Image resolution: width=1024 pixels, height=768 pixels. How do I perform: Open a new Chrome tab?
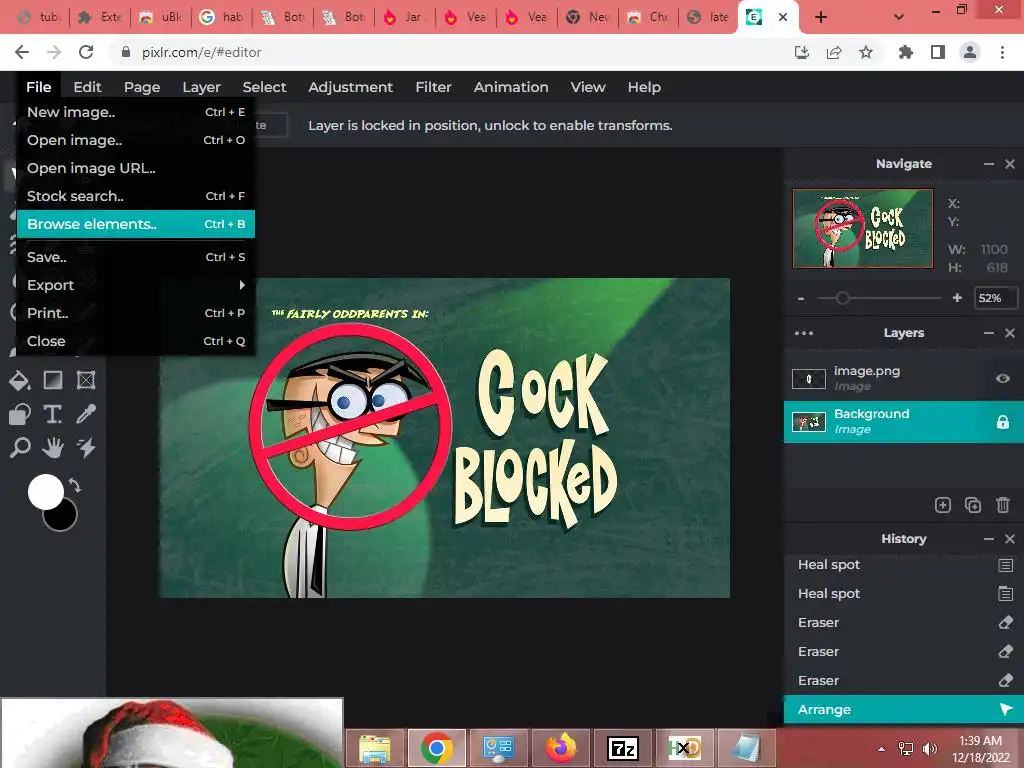(x=821, y=17)
